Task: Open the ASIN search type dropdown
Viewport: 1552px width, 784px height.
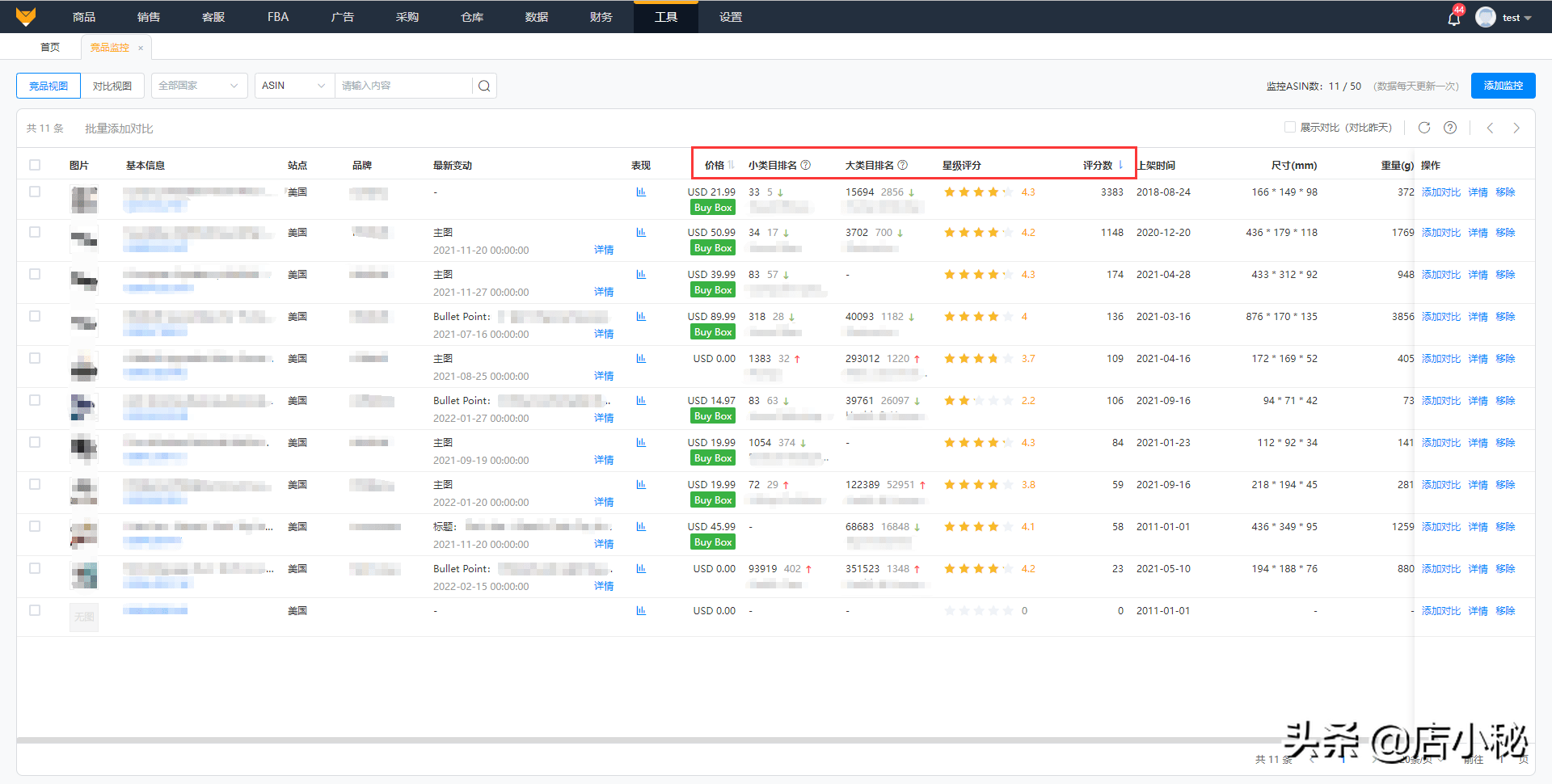Action: (293, 85)
